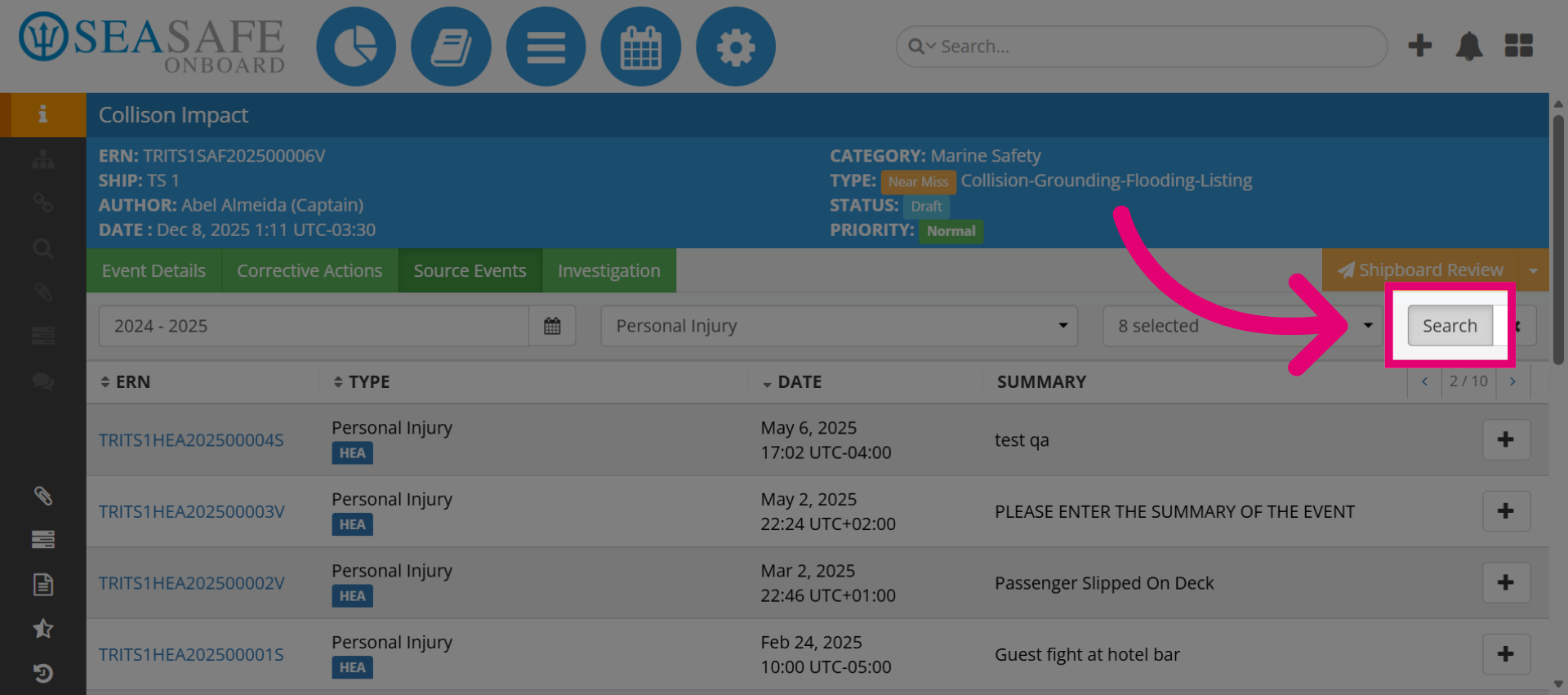
Task: Click the 2024 - 2025 date range field
Action: tap(314, 326)
